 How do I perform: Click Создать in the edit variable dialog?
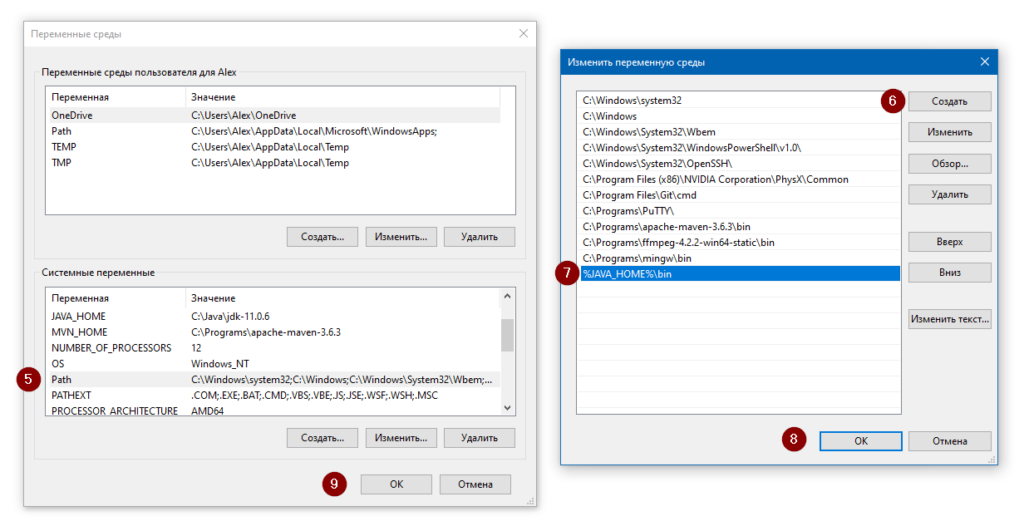[949, 102]
